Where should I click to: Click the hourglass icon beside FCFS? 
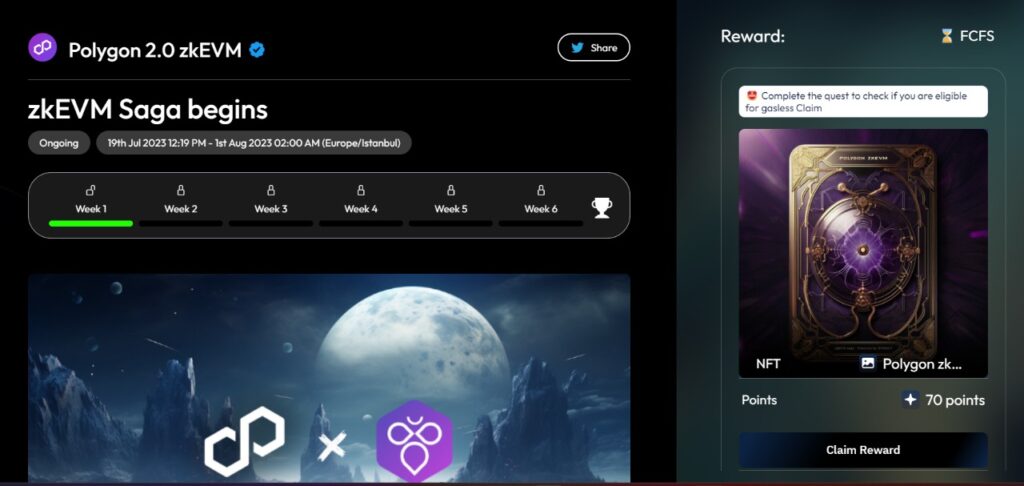[947, 36]
